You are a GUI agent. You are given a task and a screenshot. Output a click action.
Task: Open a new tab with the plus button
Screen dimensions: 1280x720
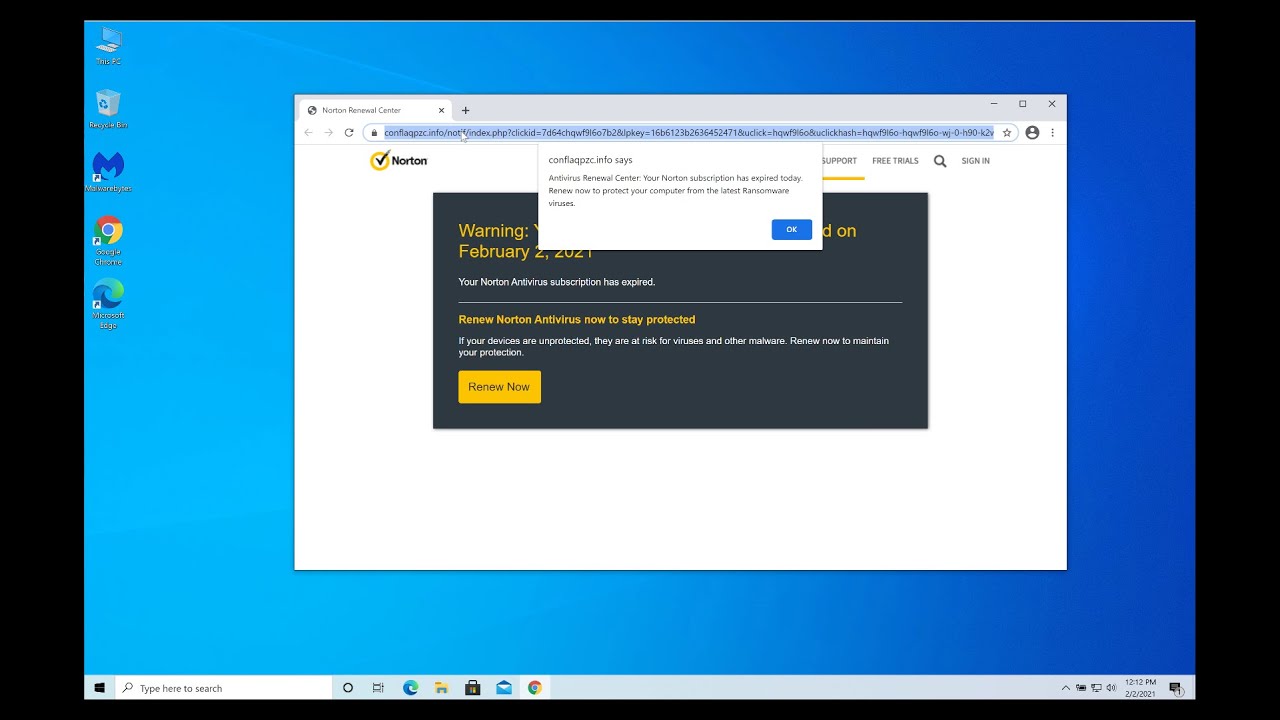coord(465,110)
